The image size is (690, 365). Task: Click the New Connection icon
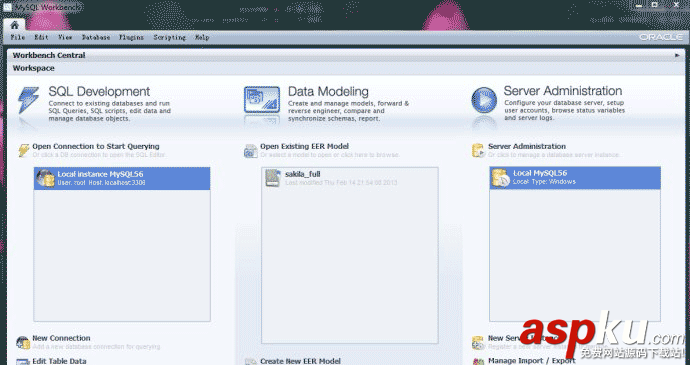coord(23,342)
